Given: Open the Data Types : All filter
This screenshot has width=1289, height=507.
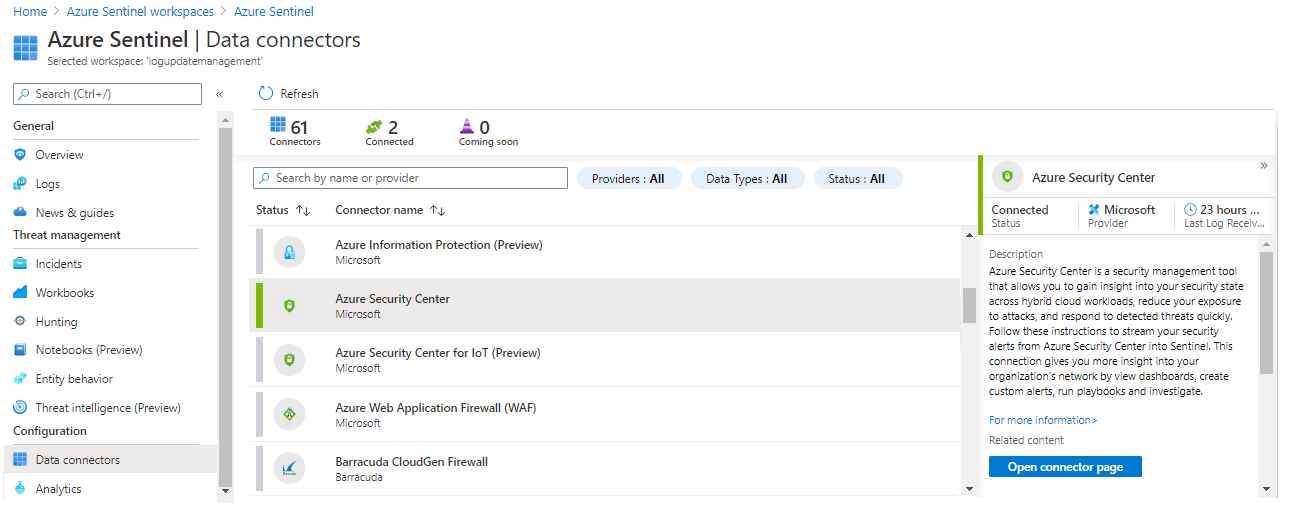Looking at the screenshot, I should pos(747,179).
